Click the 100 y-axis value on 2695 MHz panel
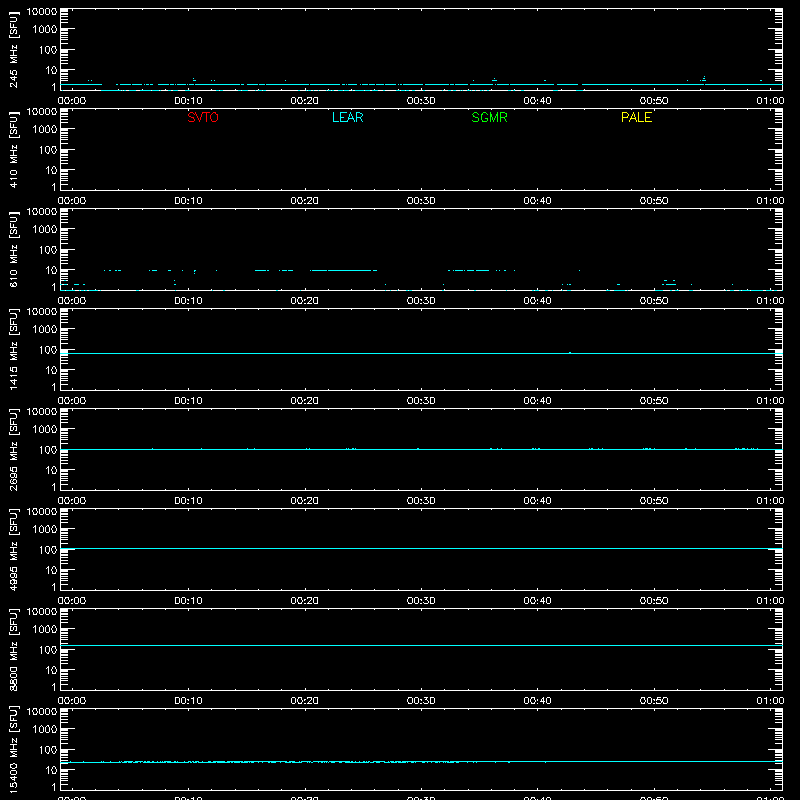 click(x=48, y=450)
